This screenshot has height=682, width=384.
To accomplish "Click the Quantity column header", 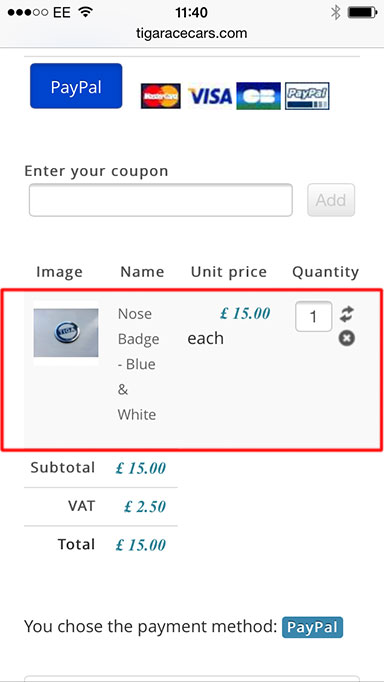I will tap(325, 272).
